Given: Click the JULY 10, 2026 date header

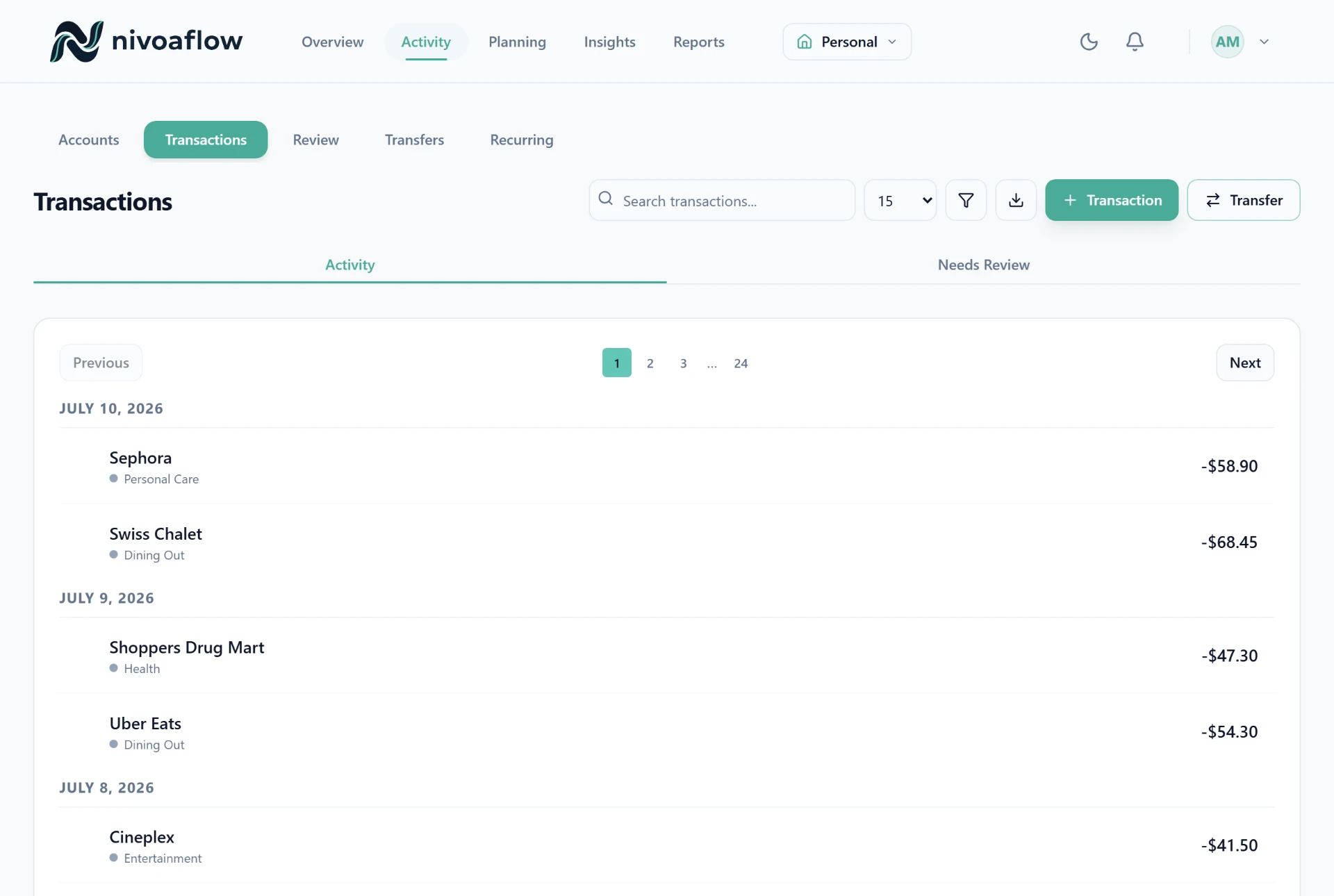Looking at the screenshot, I should pyautogui.click(x=111, y=408).
